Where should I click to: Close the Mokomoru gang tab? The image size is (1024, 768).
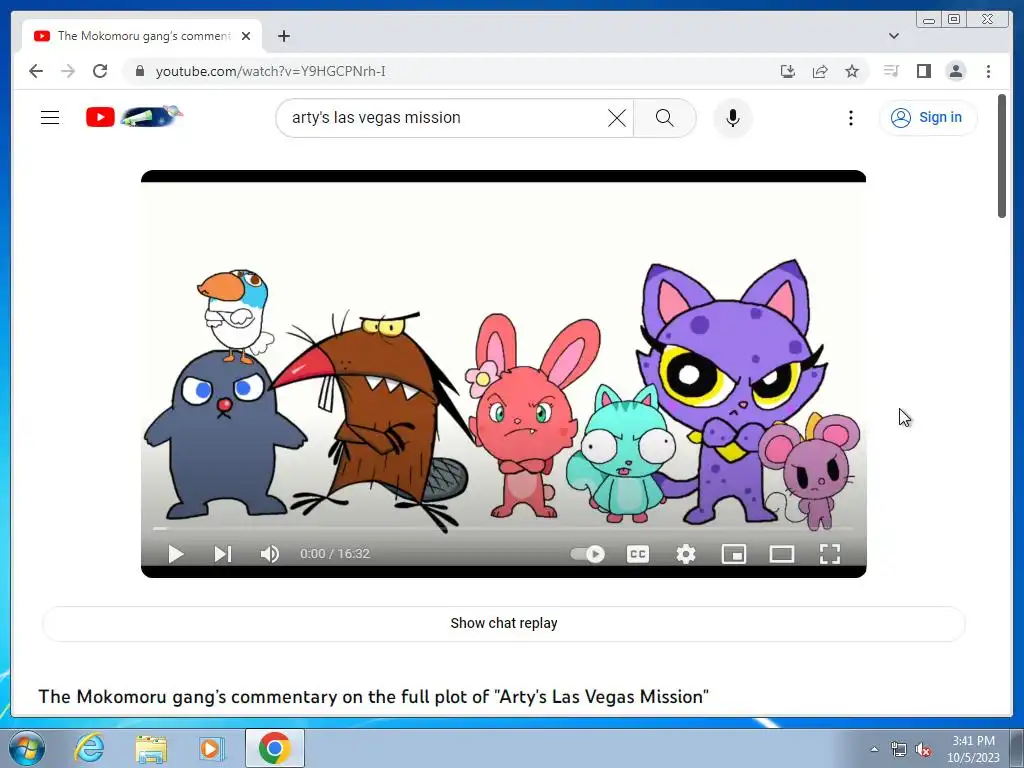tap(246, 36)
